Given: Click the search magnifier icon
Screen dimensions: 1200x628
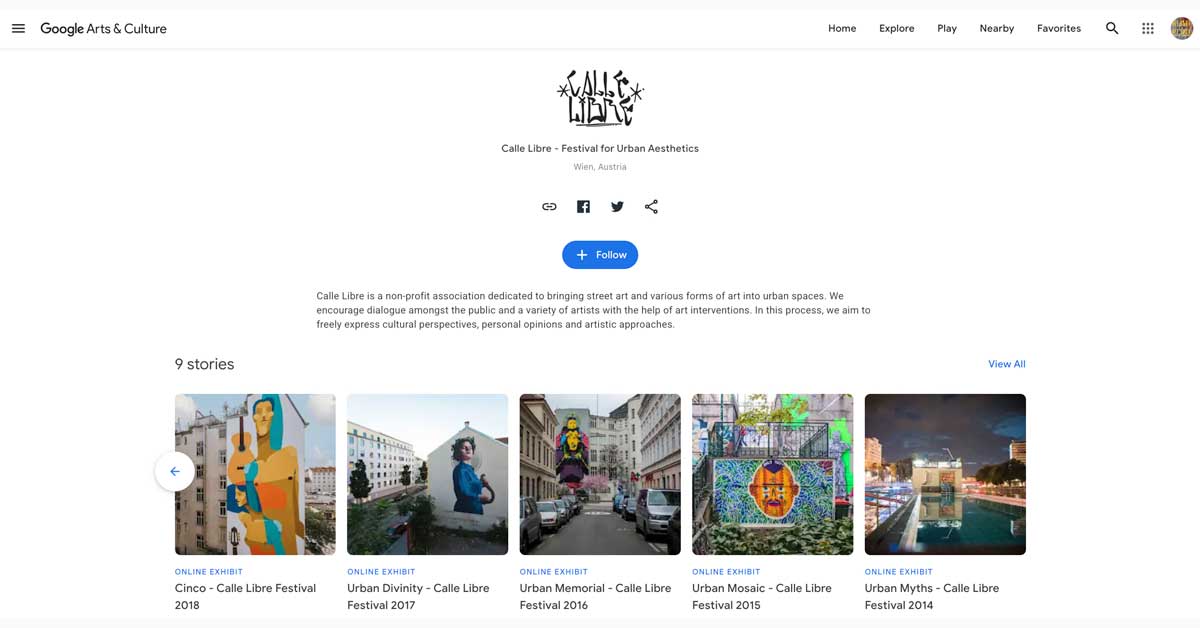Looking at the screenshot, I should coord(1112,28).
